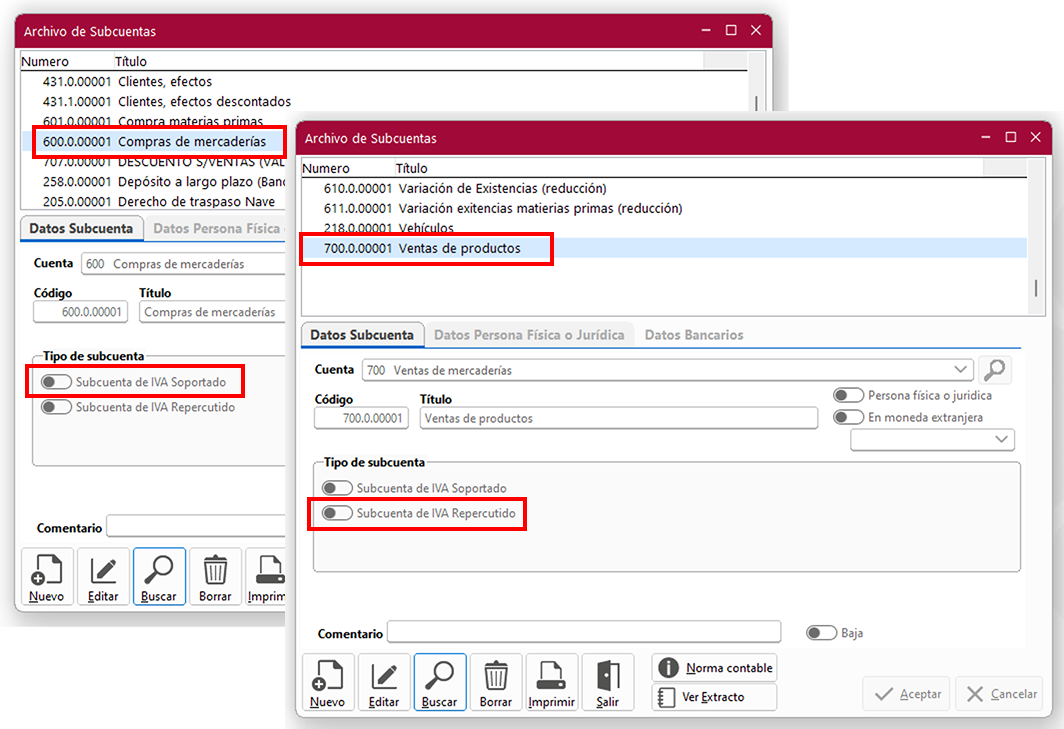Click the front window list vertical scrollbar

(x=1037, y=288)
